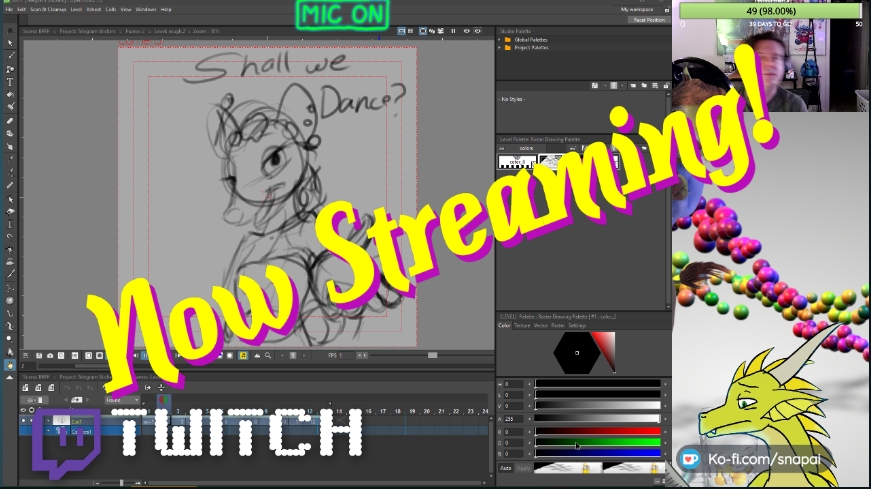Switch to the Texture tab

coord(522,326)
